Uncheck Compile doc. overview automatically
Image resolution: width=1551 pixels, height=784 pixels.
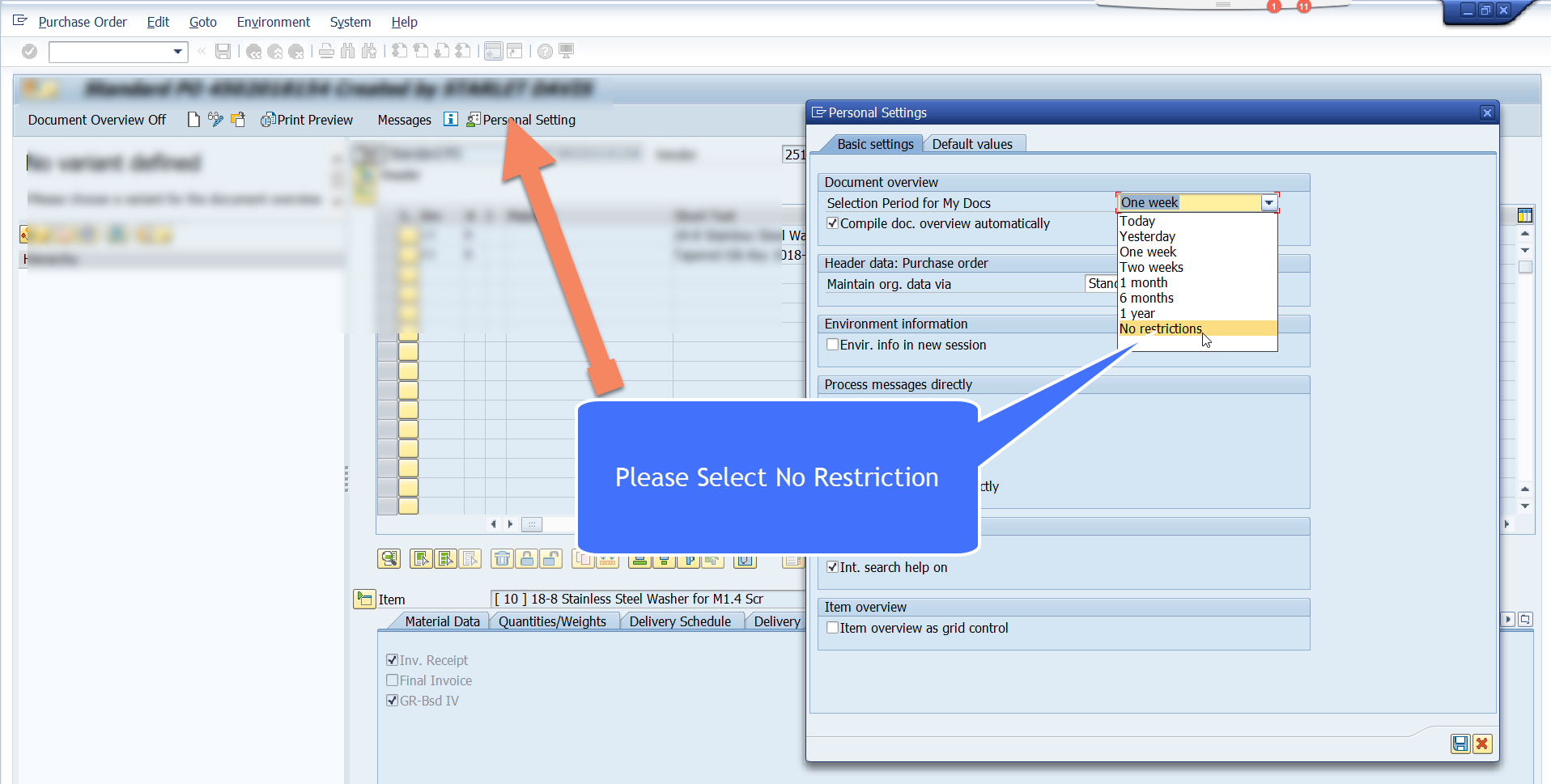[x=832, y=223]
